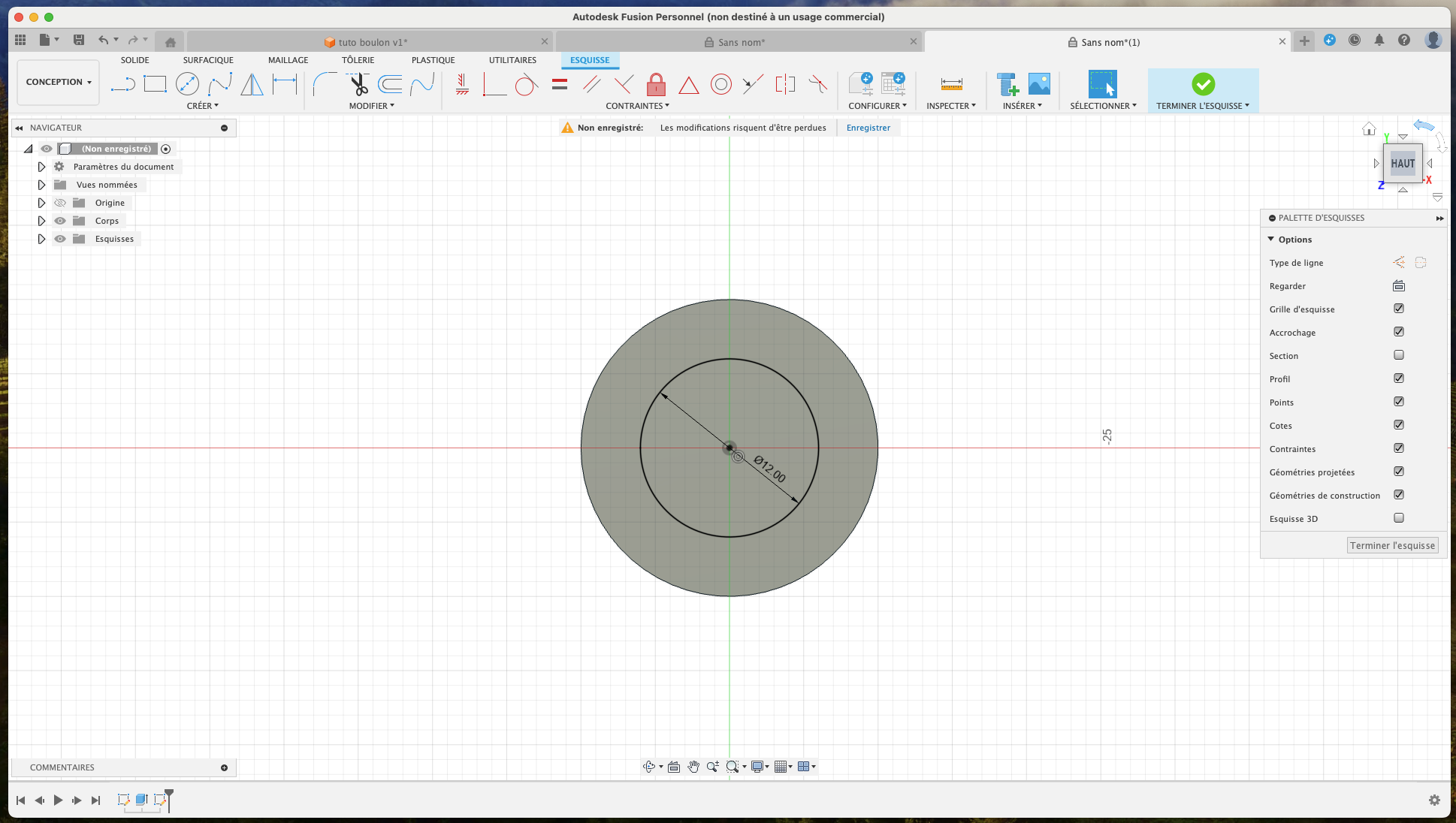Switch to the UTILITAIRES tab
The height and width of the screenshot is (823, 1456).
[512, 60]
